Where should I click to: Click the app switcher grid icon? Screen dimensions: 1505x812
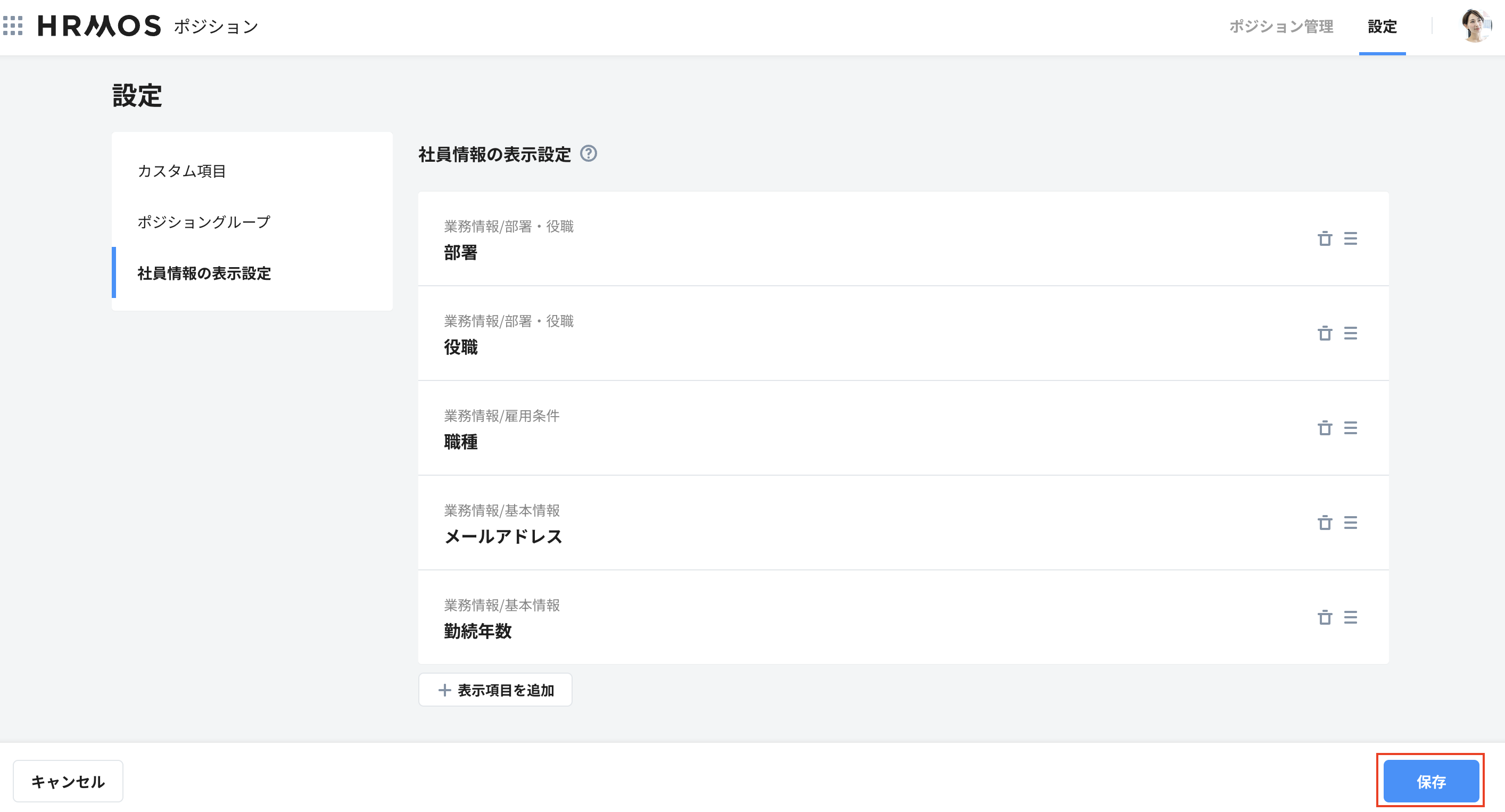[13, 26]
